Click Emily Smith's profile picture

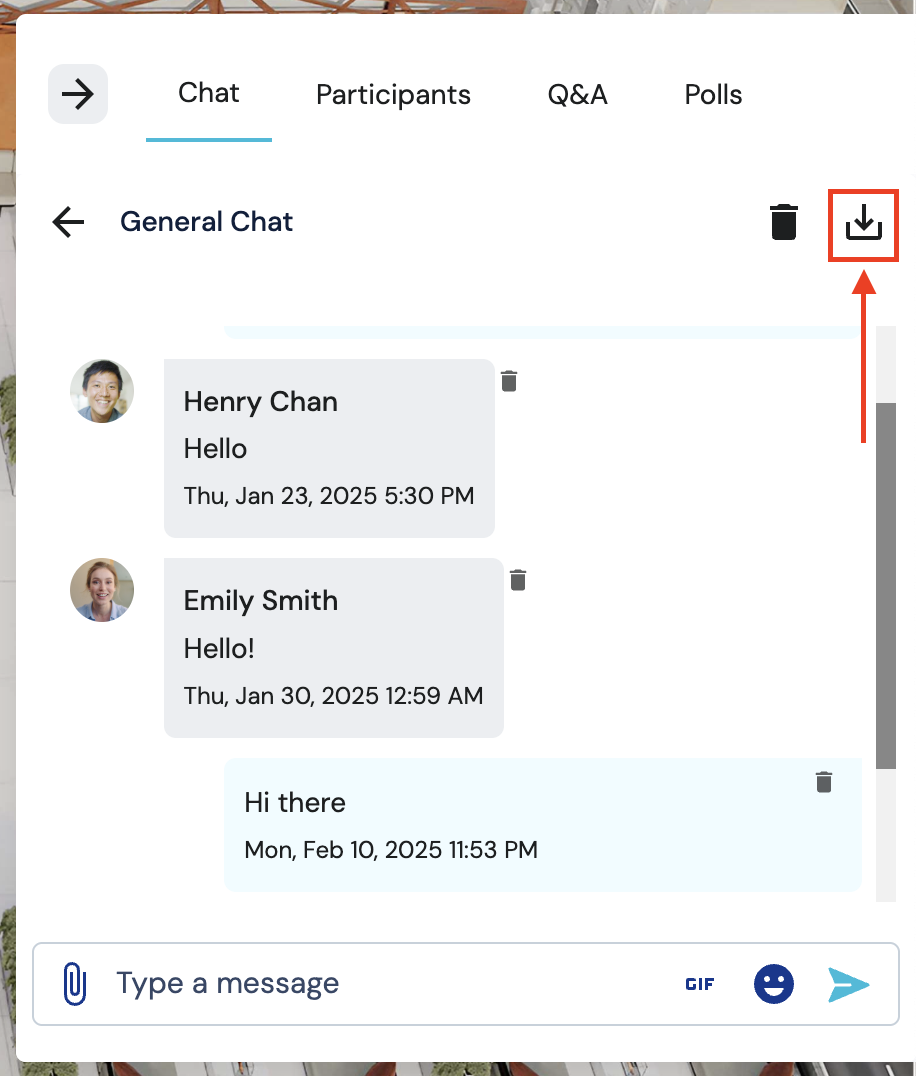point(102,590)
